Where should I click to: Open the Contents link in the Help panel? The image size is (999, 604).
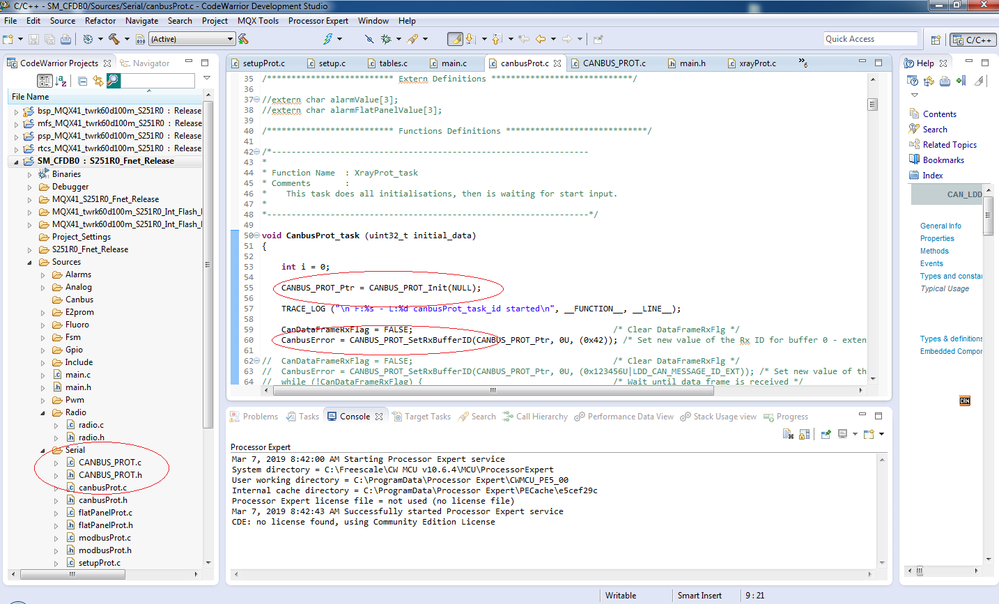point(939,114)
